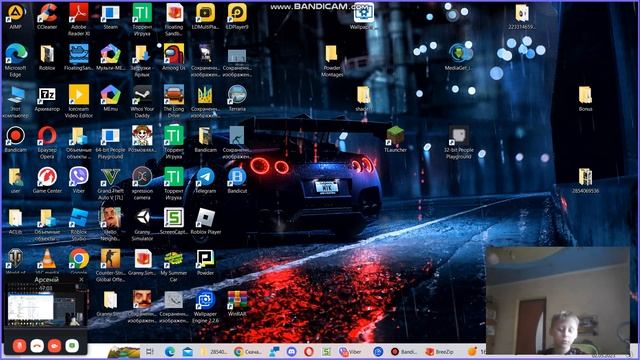
Task: Launch My Summer Car game
Action: (174, 258)
